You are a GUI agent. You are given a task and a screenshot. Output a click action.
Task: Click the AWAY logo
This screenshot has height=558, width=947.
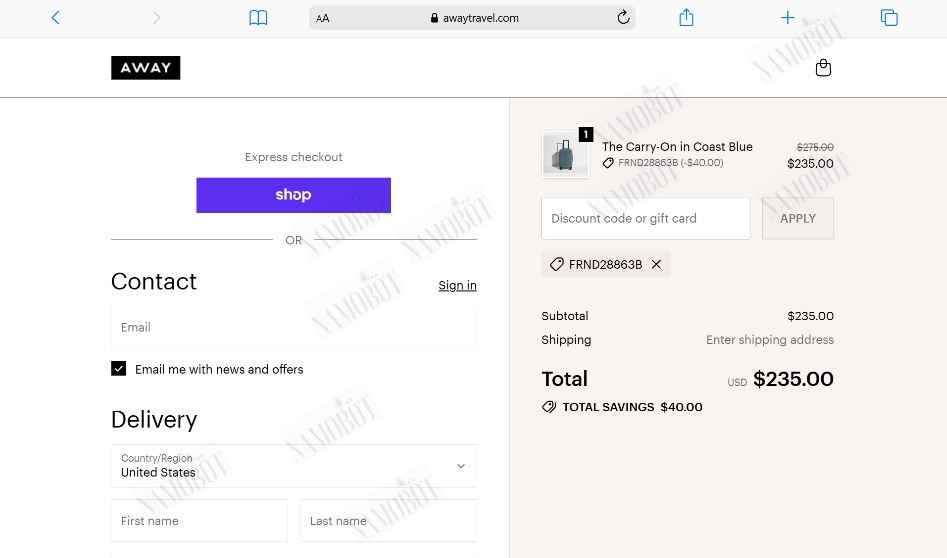click(x=146, y=68)
